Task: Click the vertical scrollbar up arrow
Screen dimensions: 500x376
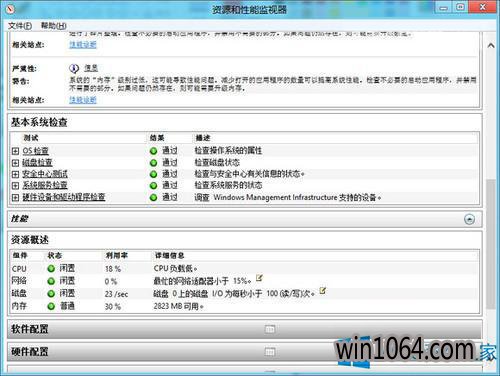Action: pyautogui.click(x=491, y=46)
